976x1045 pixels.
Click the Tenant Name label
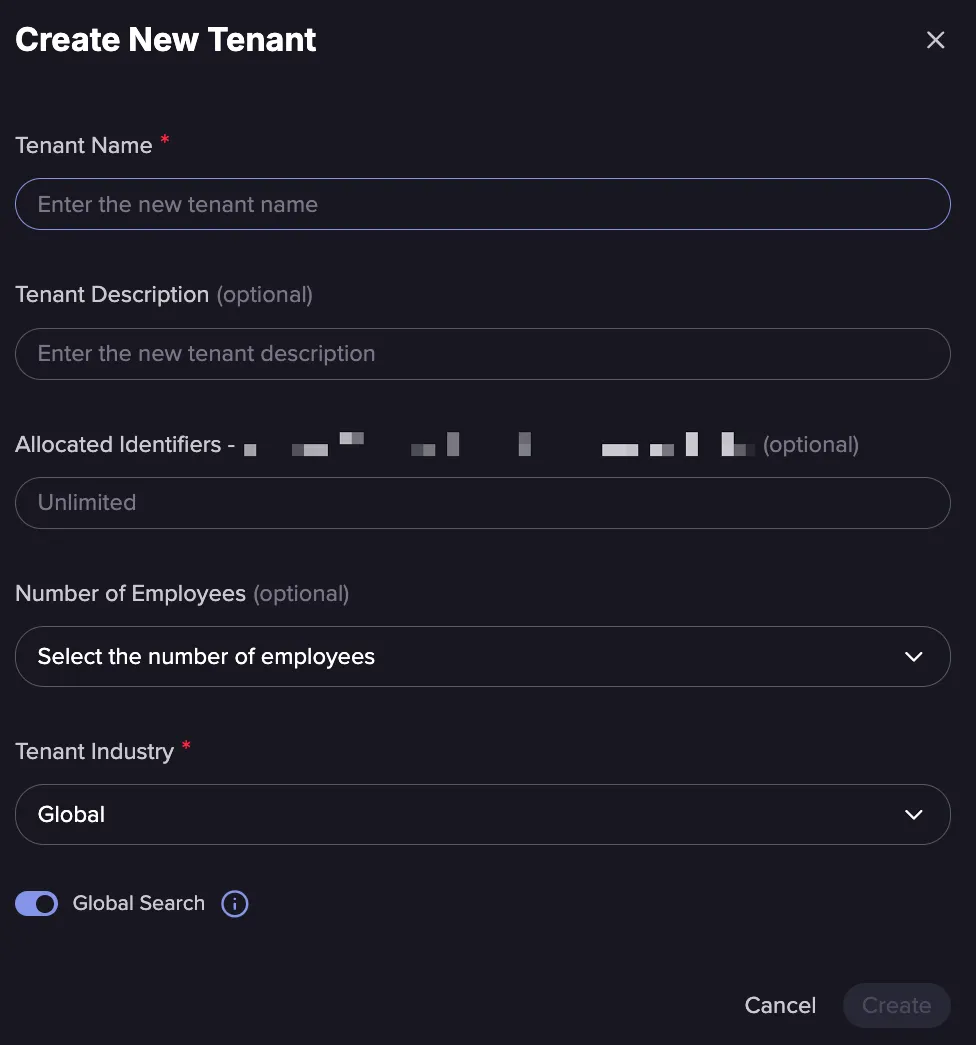[x=84, y=145]
